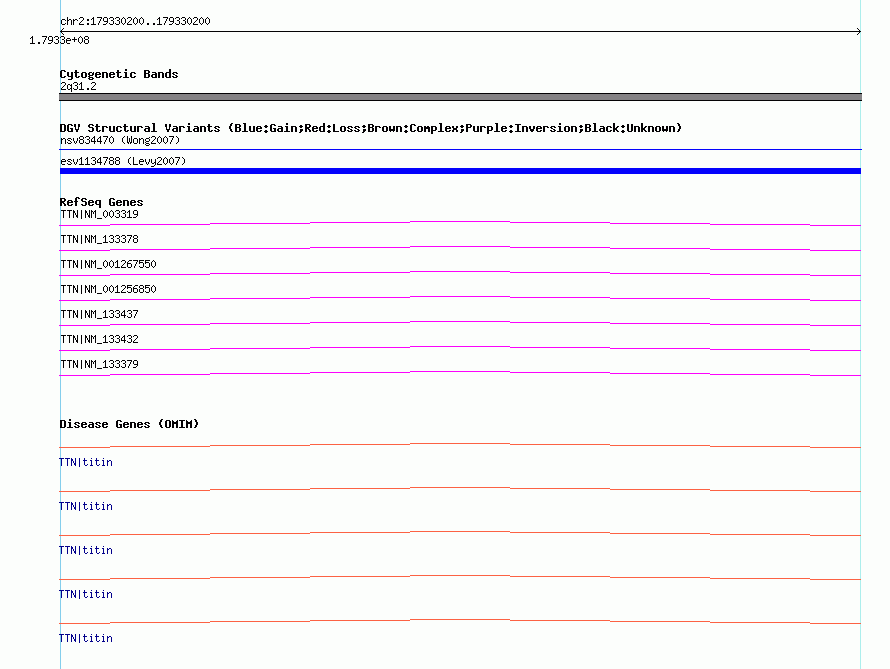Select the TTN|NM_001256850 transcript label
Image resolution: width=890 pixels, height=669 pixels.
point(108,289)
